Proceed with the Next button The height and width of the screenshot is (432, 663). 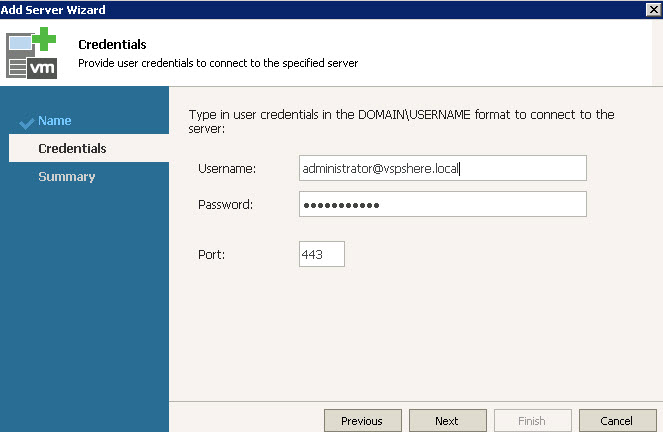[x=446, y=421]
